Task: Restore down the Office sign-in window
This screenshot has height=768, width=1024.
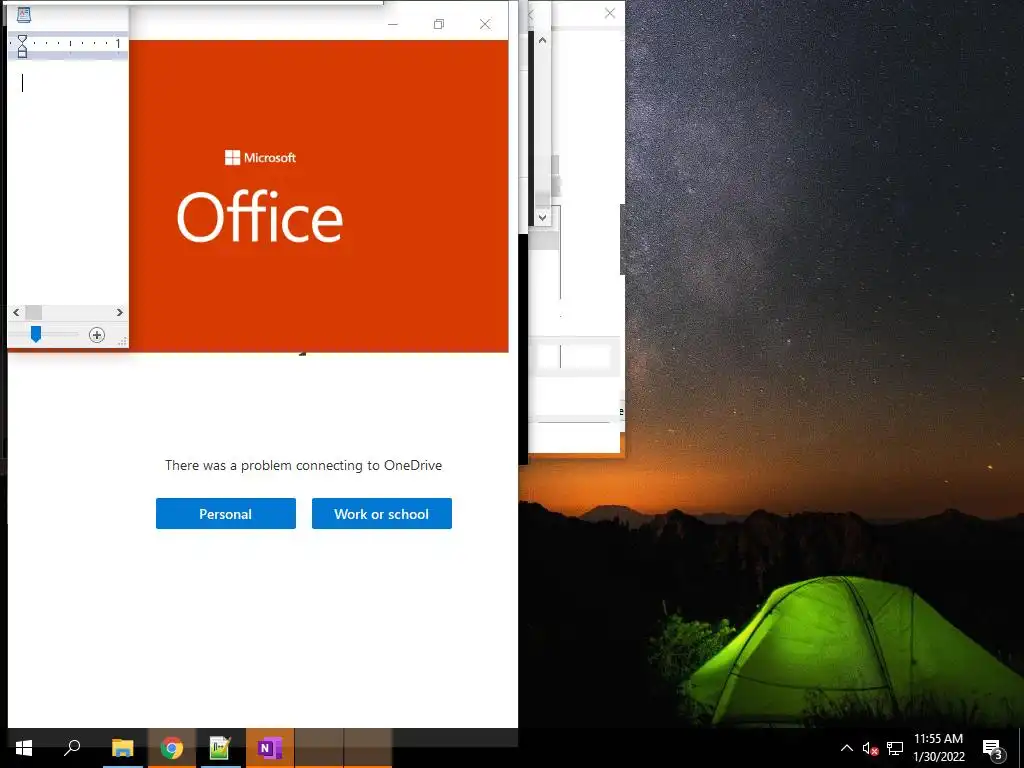Action: (x=439, y=24)
